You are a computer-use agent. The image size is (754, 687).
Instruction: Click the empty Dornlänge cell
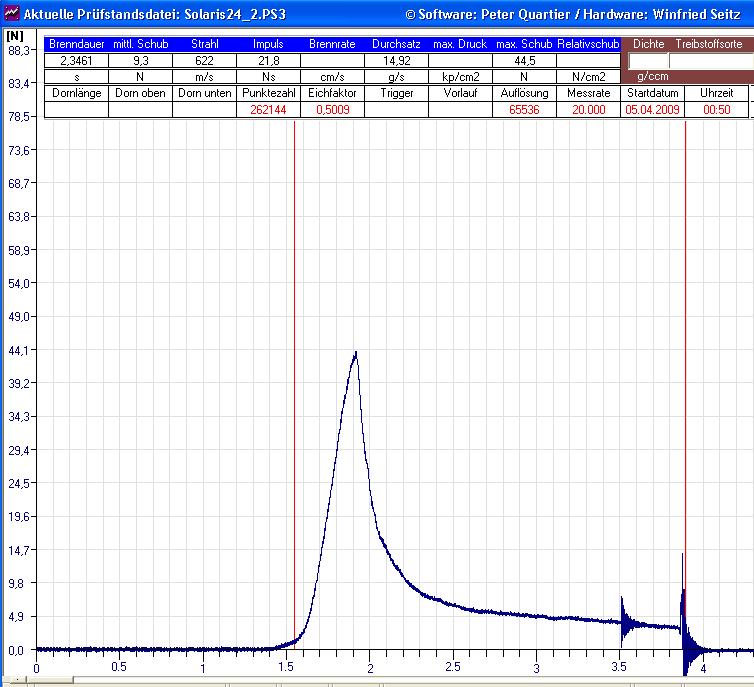pyautogui.click(x=76, y=110)
